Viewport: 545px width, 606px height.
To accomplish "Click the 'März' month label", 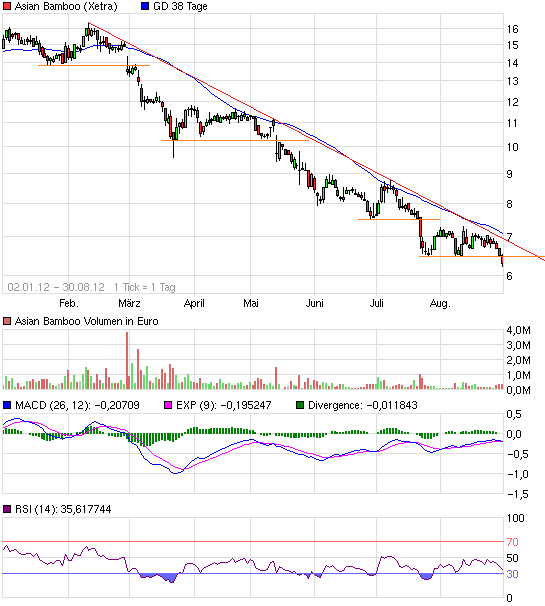I will click(129, 303).
